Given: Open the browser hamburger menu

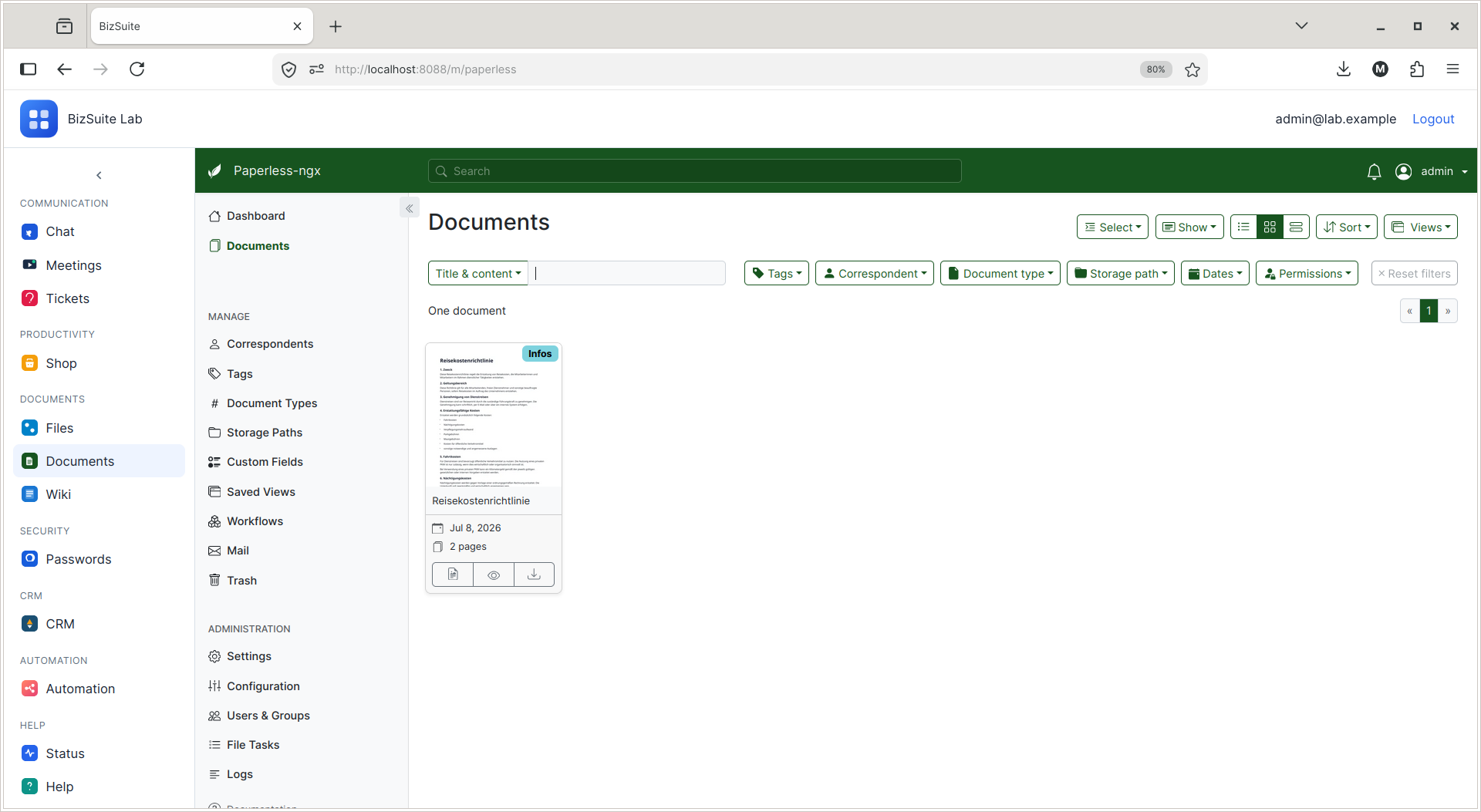Looking at the screenshot, I should 1452,69.
